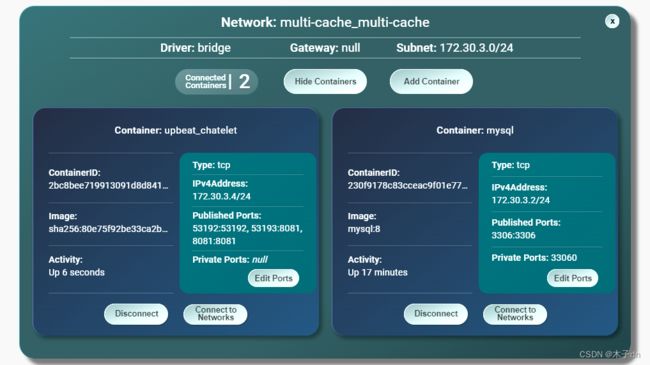Click ContainerID 2bc8bee719913091d8d841... value
The width and height of the screenshot is (650, 365).
pyautogui.click(x=108, y=185)
